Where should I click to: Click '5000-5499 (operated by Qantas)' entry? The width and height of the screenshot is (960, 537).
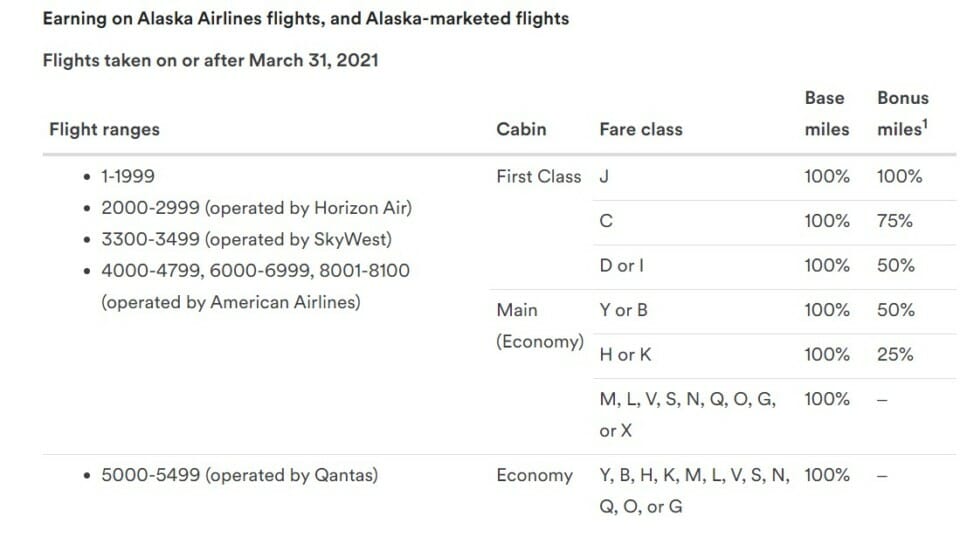click(x=239, y=475)
